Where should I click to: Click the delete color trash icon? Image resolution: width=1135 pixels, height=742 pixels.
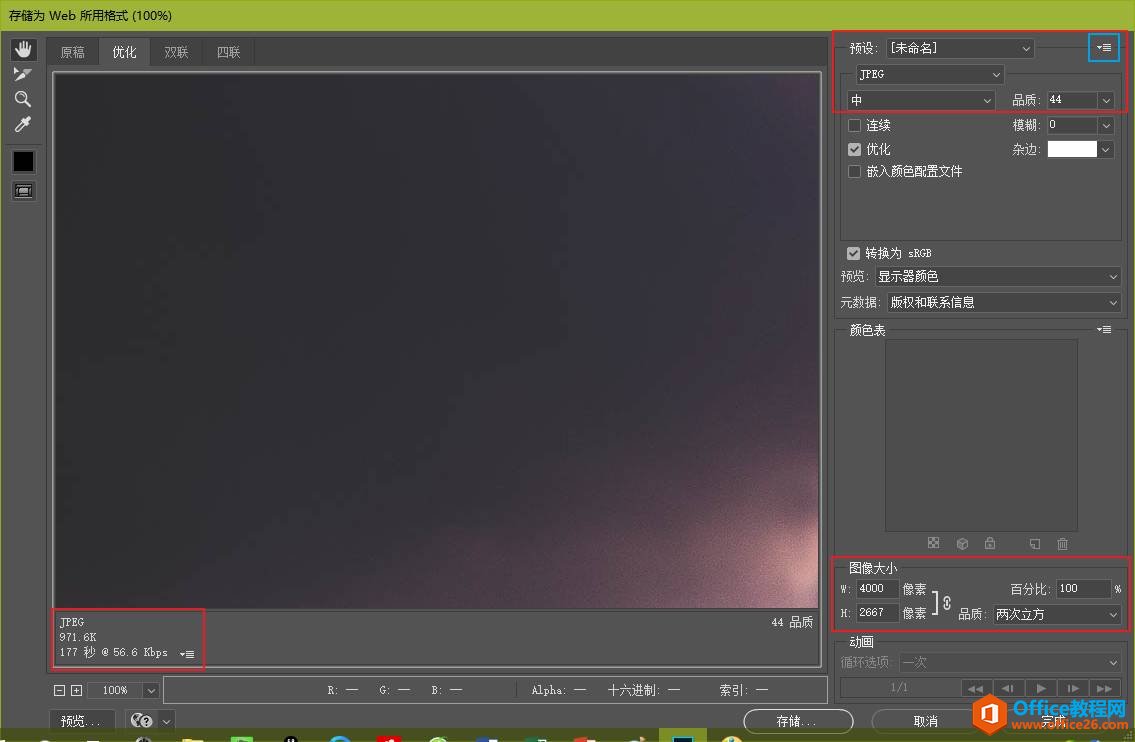tap(1062, 543)
